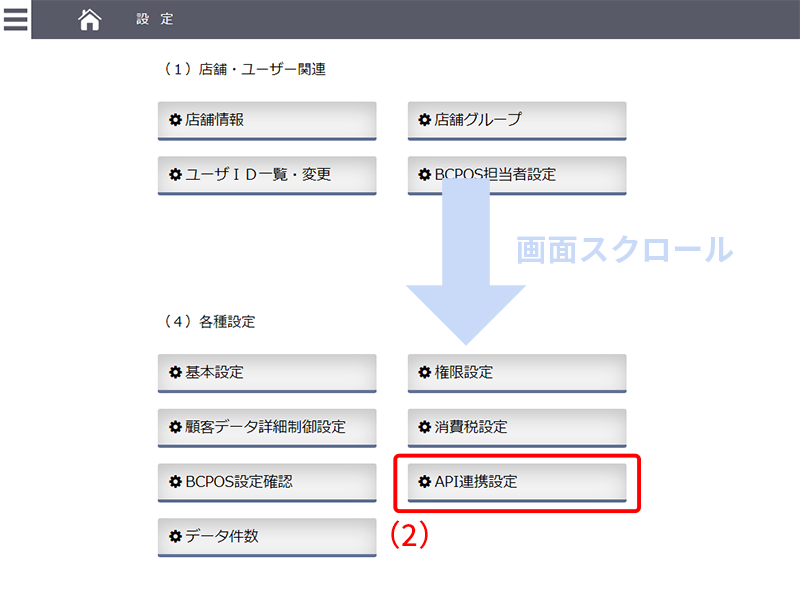Click gear icon next to 消費税設定
800x600 pixels.
click(425, 427)
